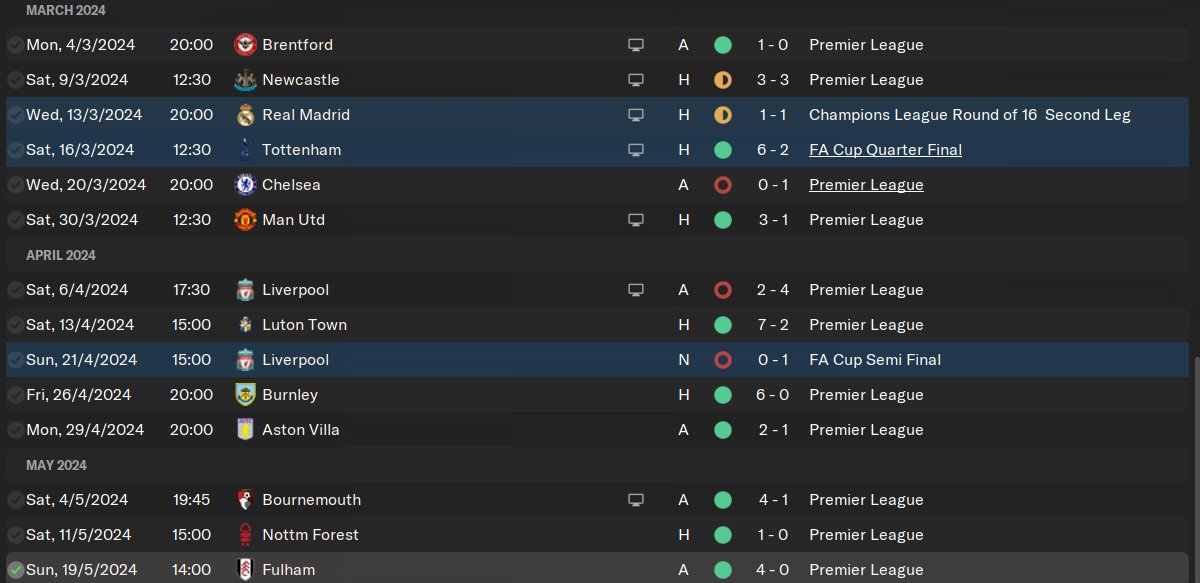Open the FA Cup Quarter Final link
Viewport: 1200px width, 583px height.
[x=885, y=150]
